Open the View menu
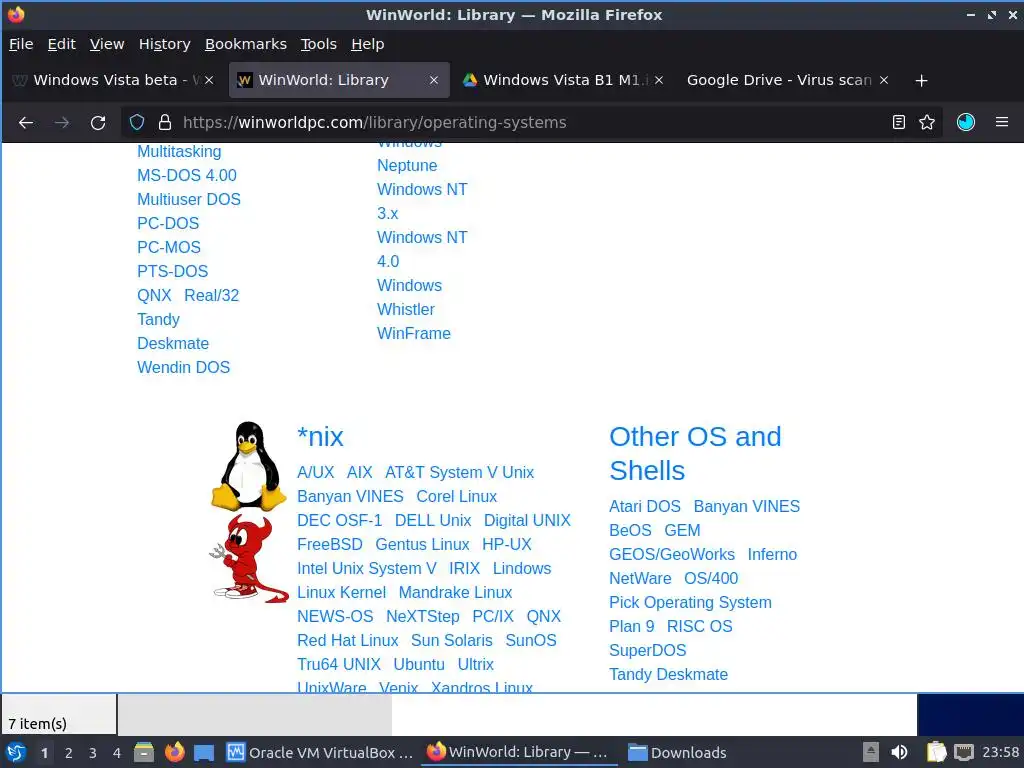This screenshot has height=768, width=1024. tap(107, 44)
